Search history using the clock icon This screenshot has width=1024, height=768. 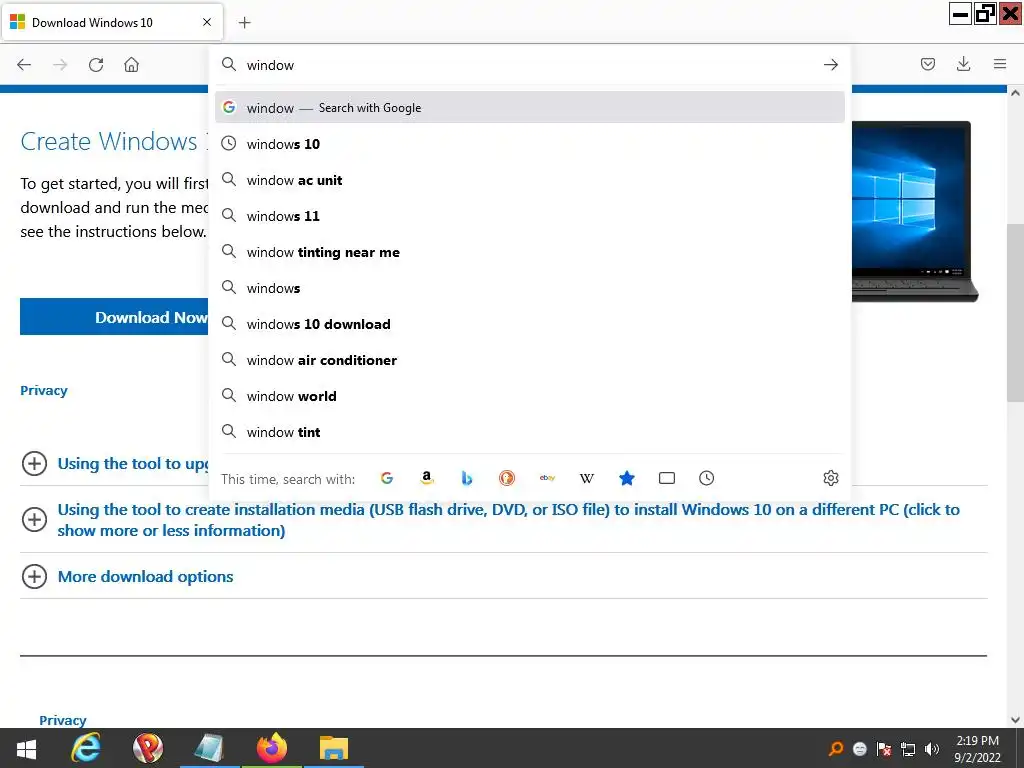[x=707, y=478]
